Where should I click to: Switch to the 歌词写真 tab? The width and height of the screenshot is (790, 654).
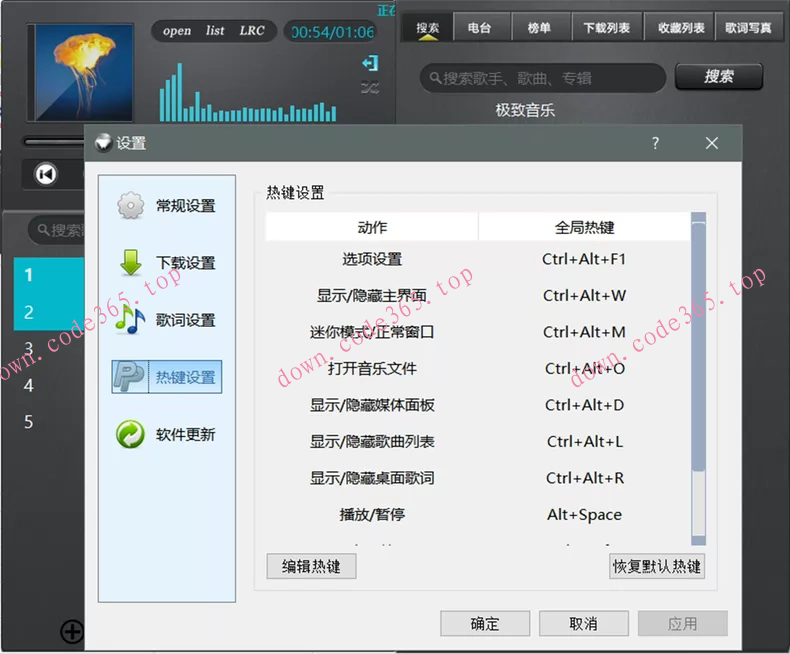[x=748, y=28]
